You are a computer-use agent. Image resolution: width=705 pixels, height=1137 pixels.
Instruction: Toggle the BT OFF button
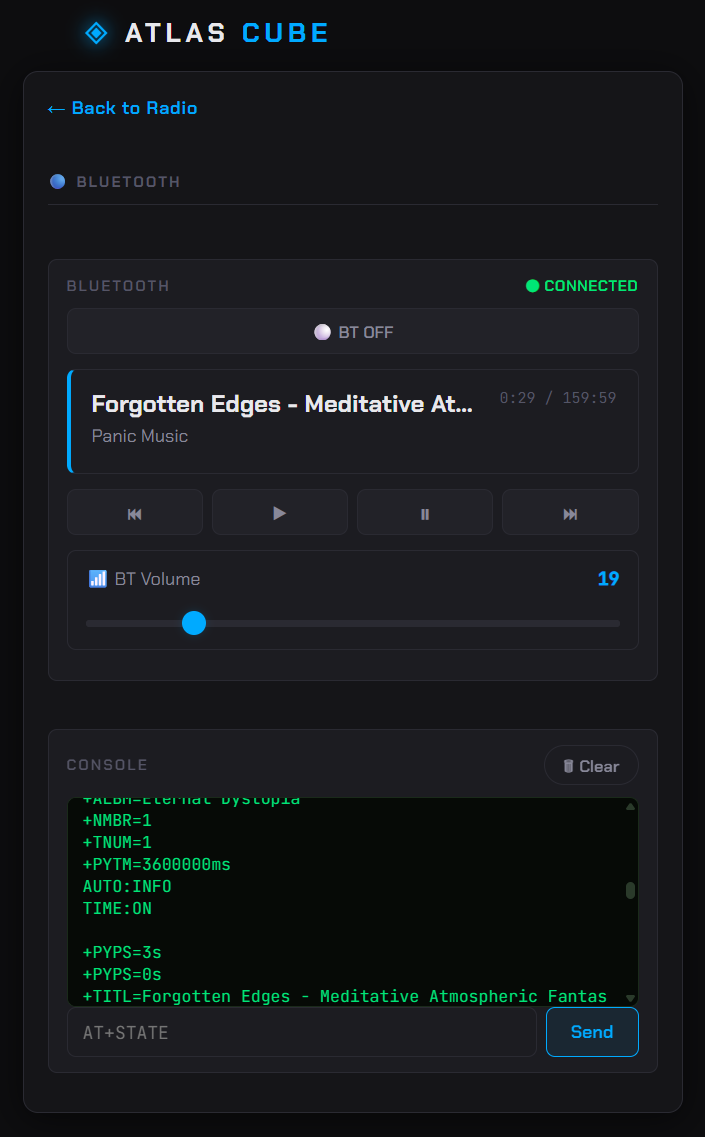[x=352, y=331]
